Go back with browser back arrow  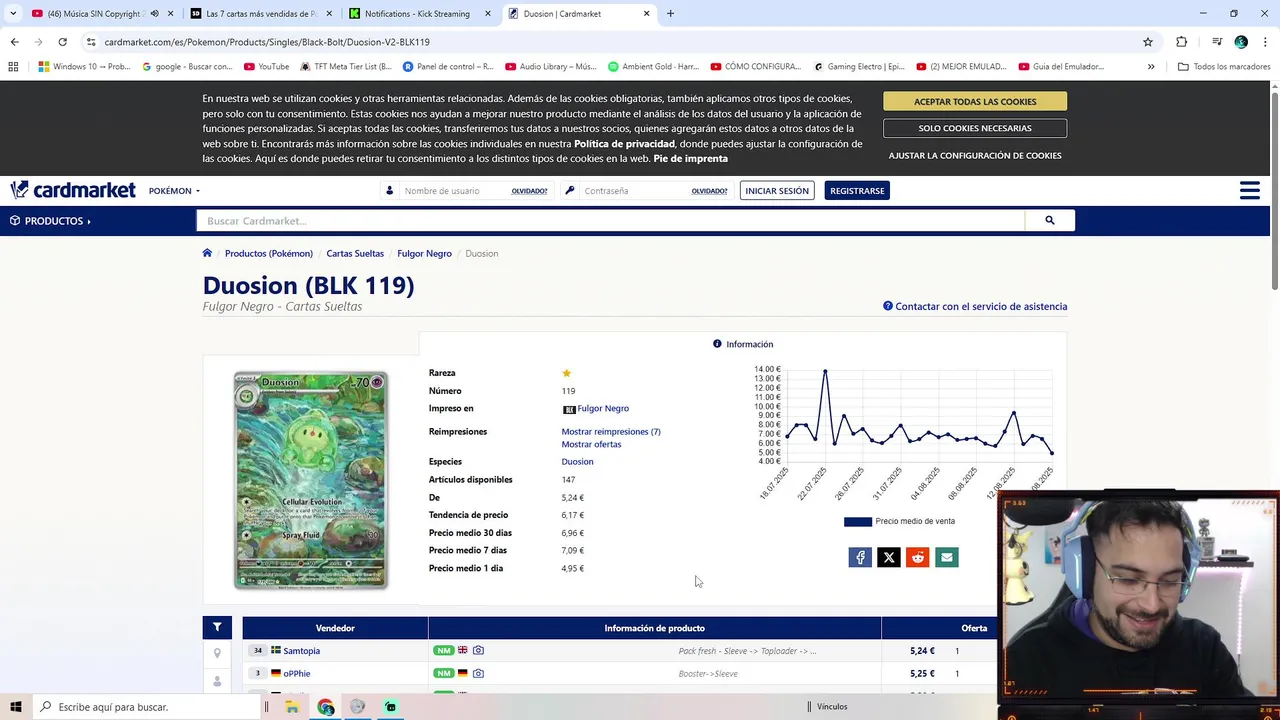14,42
